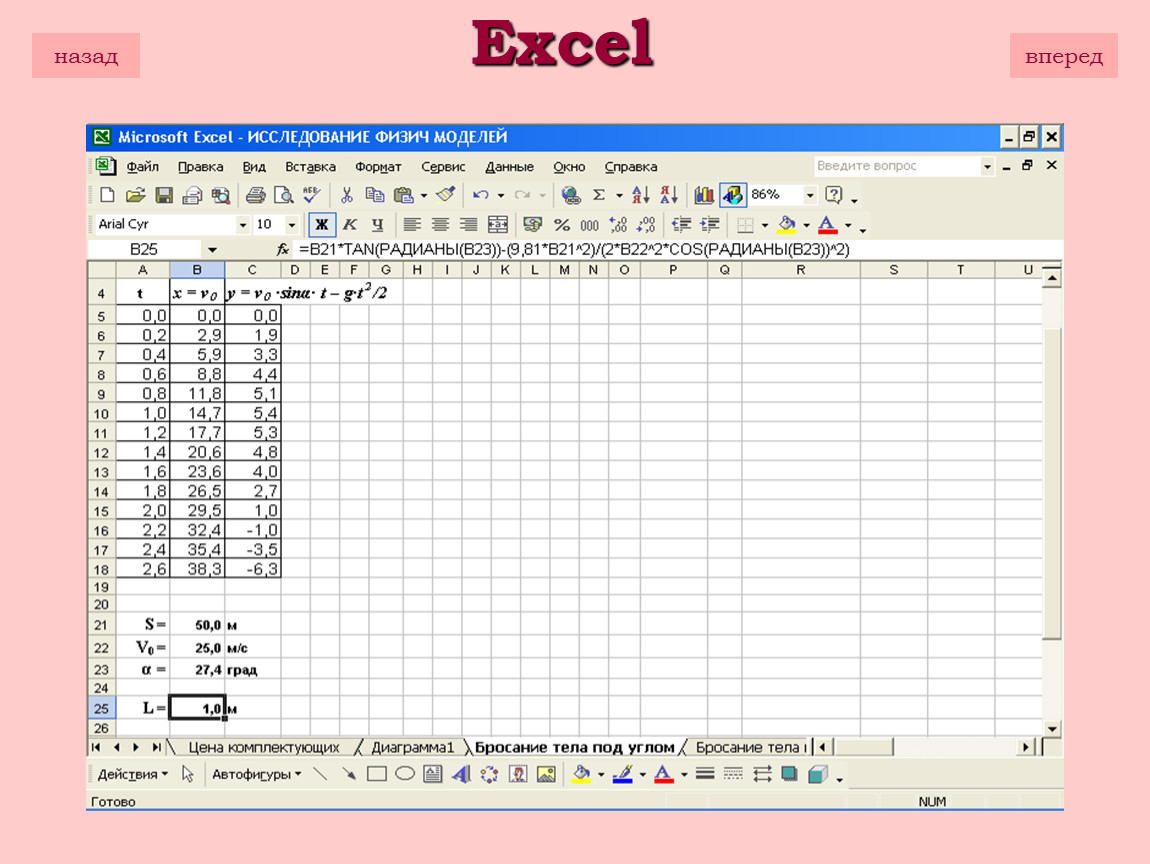Apply percent style with the % icon

[562, 224]
